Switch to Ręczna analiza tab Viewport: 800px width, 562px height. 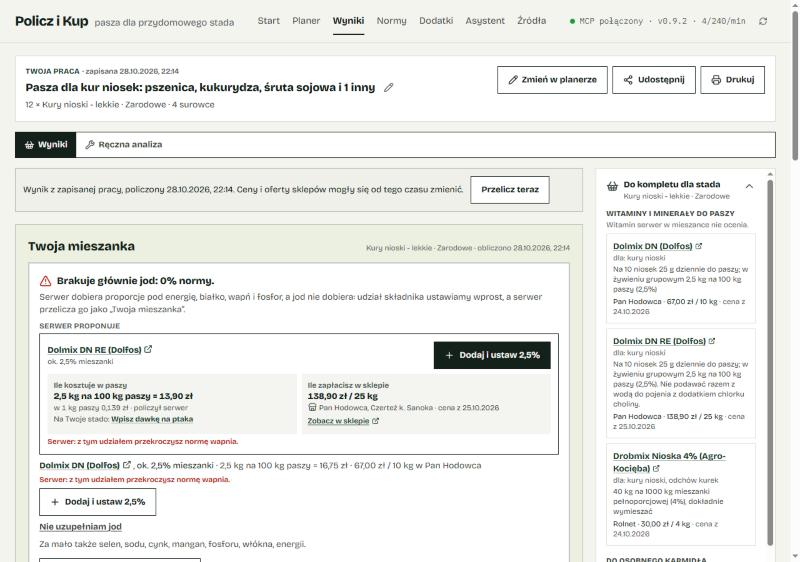tap(123, 145)
